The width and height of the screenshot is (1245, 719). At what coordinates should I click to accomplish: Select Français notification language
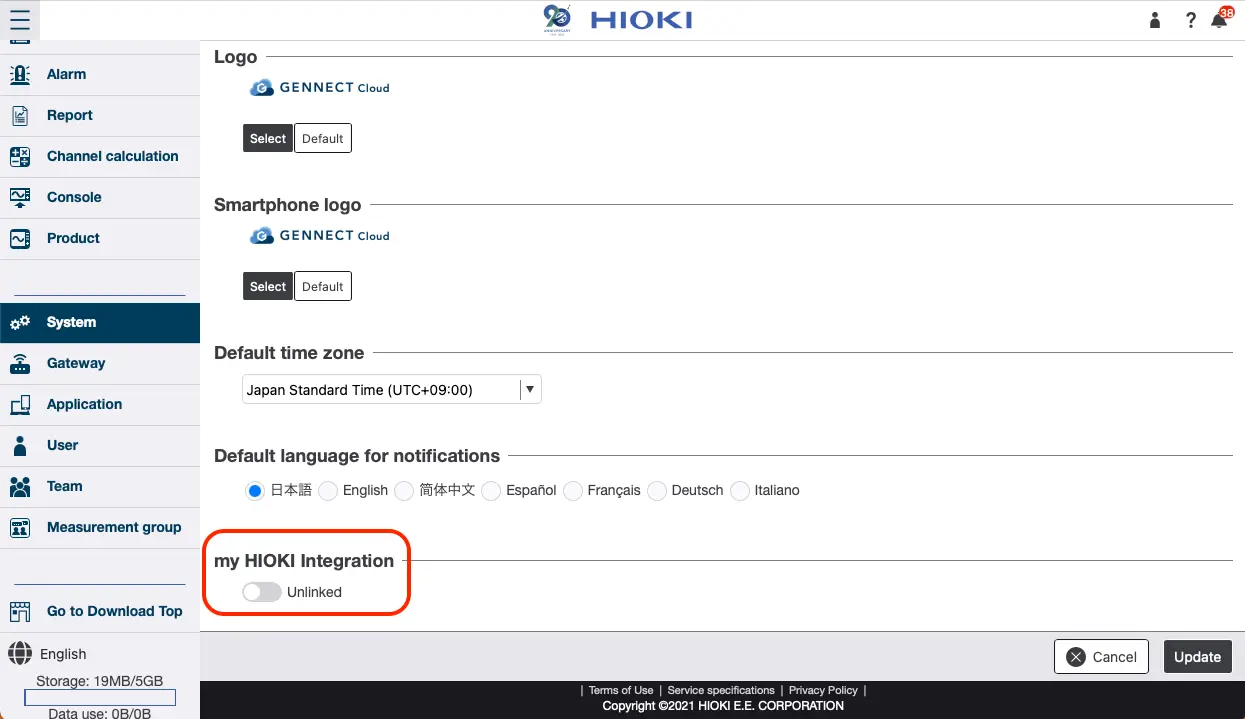coord(573,490)
